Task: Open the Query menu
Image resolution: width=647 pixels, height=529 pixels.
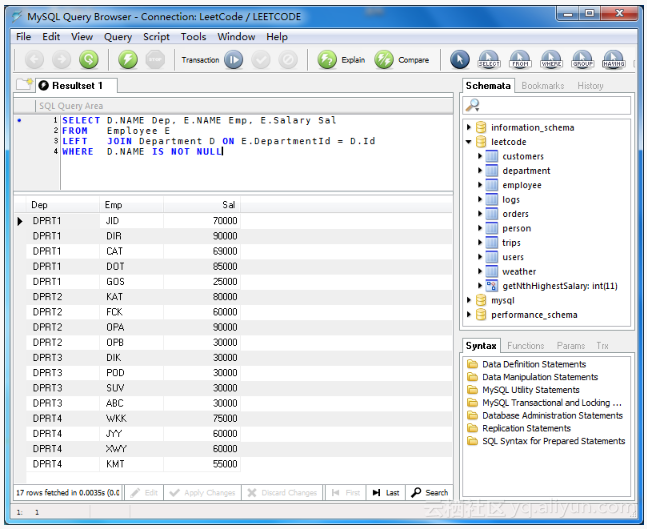Action: click(118, 37)
